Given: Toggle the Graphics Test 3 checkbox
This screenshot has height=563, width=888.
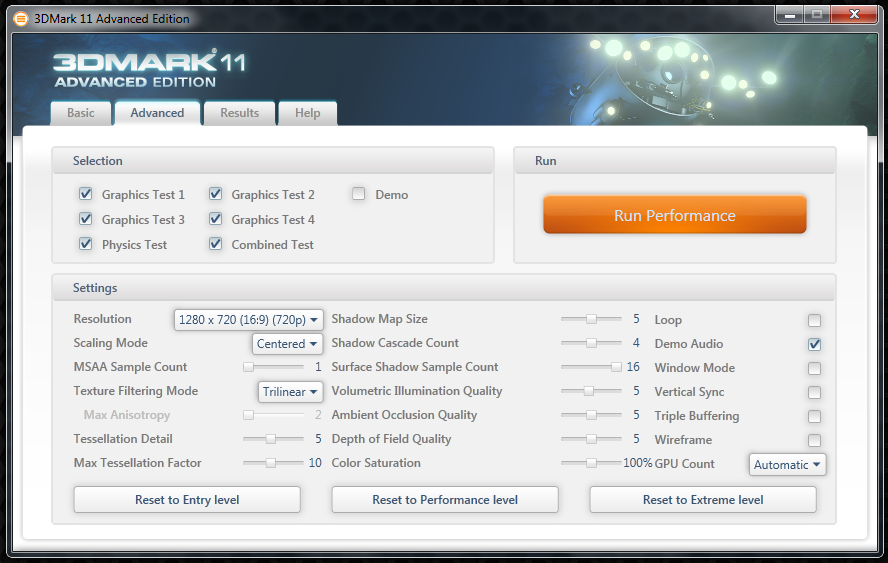Looking at the screenshot, I should [x=86, y=219].
